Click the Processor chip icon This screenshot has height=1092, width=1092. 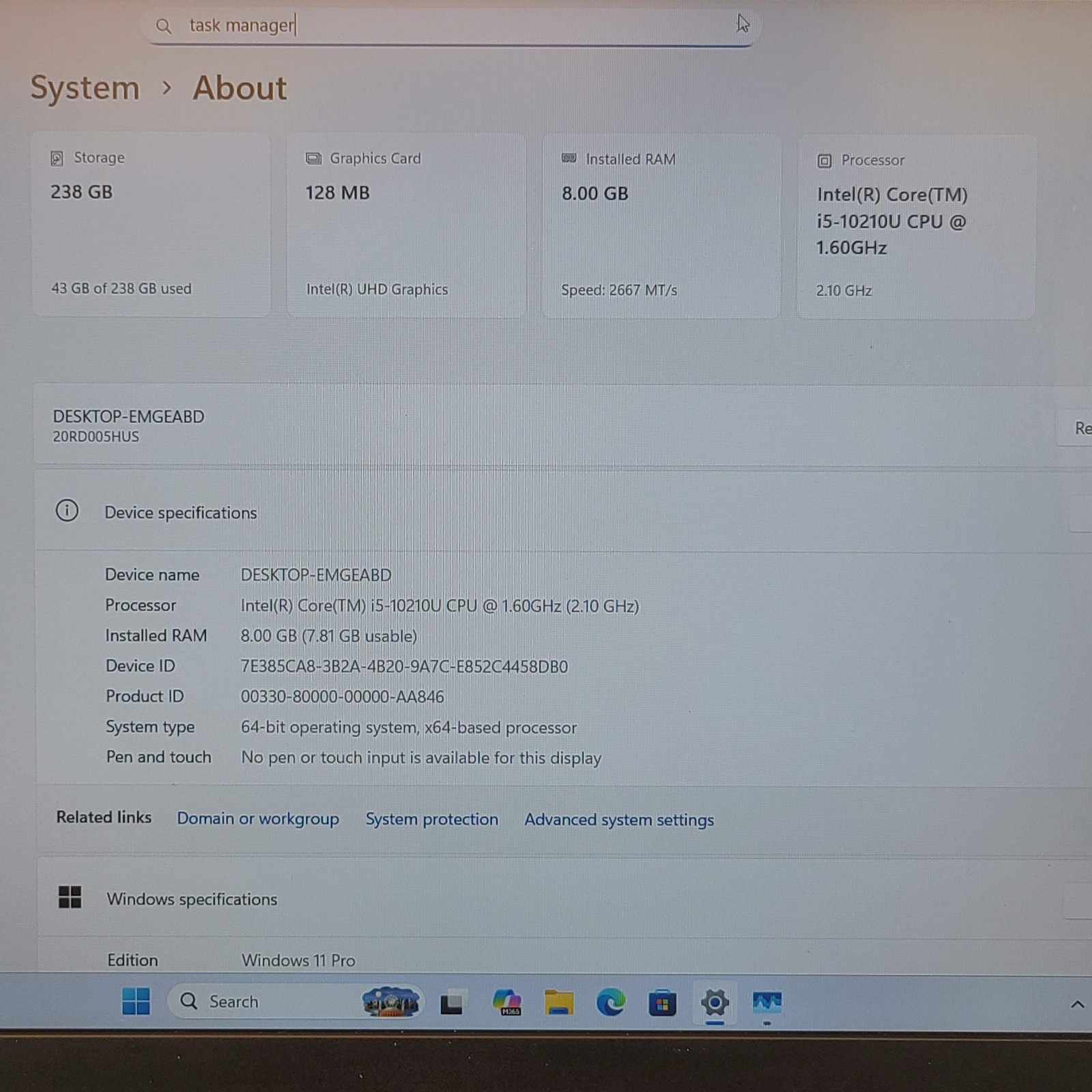click(x=824, y=161)
